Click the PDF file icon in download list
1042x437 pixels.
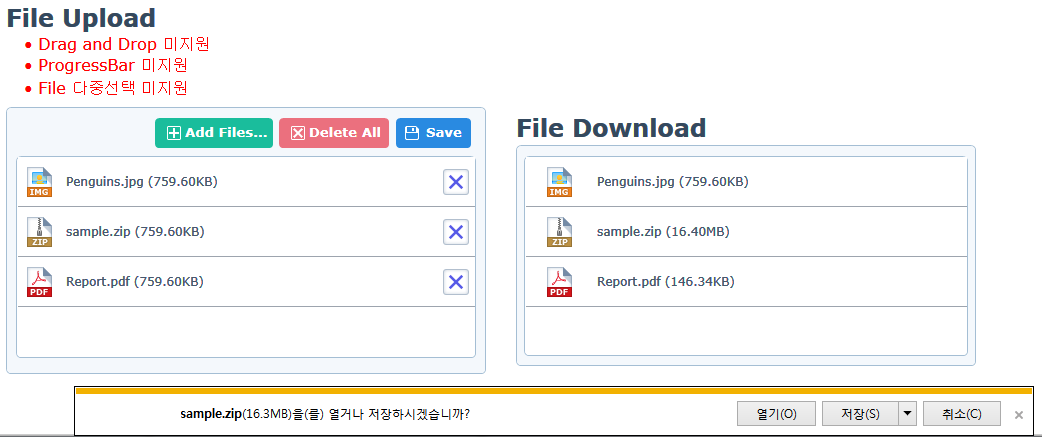point(559,282)
